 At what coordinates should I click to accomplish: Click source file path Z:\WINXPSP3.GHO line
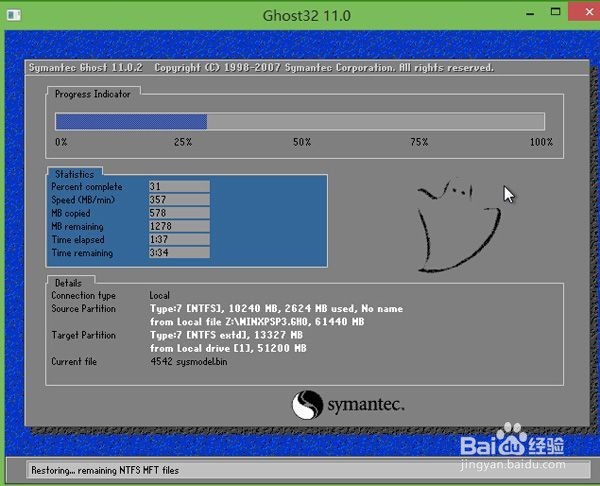pos(257,322)
